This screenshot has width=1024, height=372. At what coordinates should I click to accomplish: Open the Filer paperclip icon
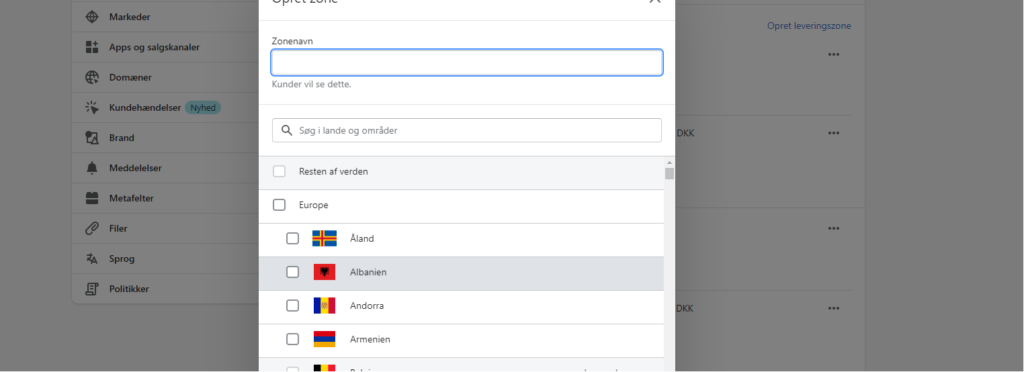click(x=92, y=228)
